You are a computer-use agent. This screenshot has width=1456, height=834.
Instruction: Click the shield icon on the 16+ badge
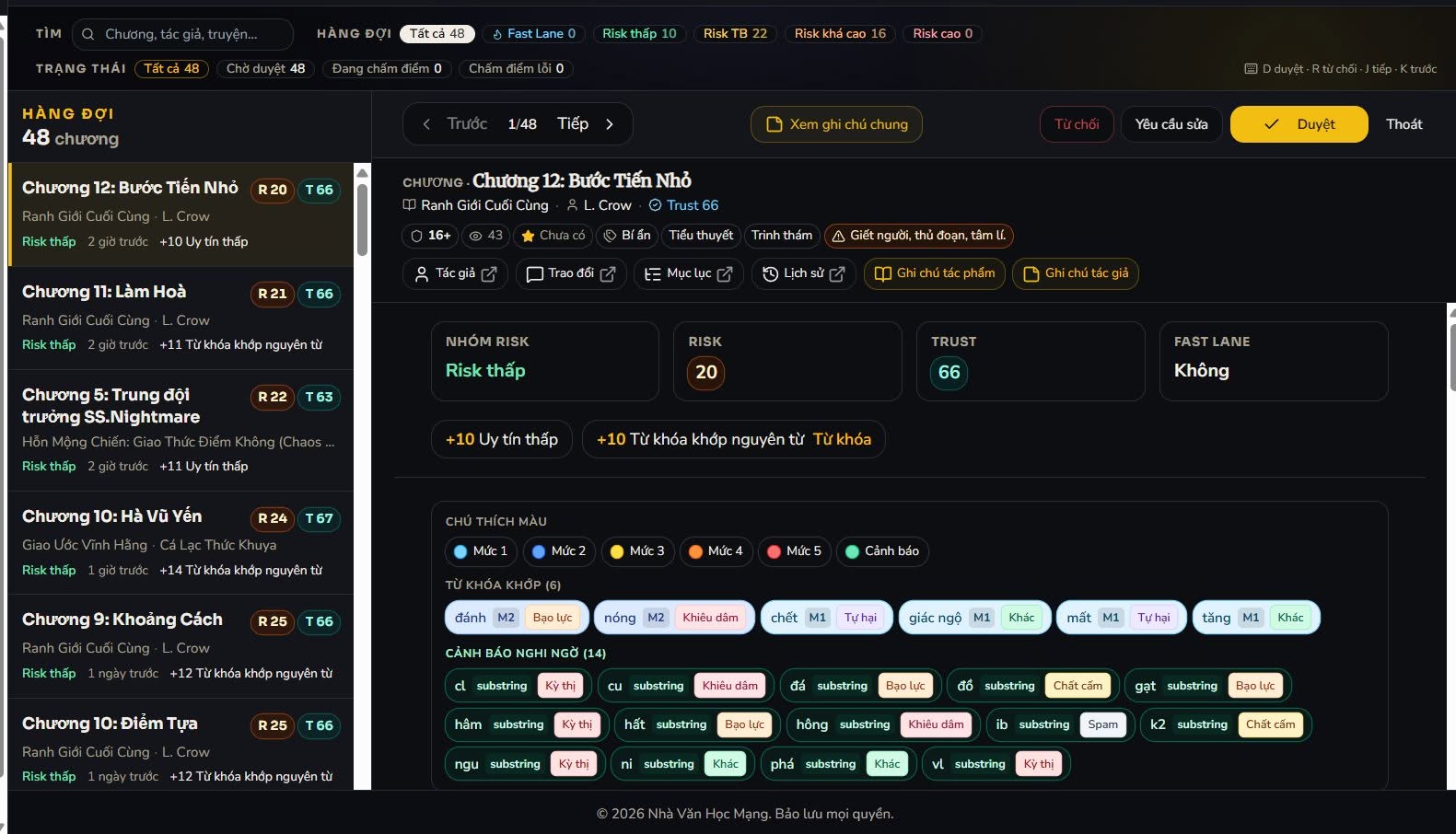416,236
